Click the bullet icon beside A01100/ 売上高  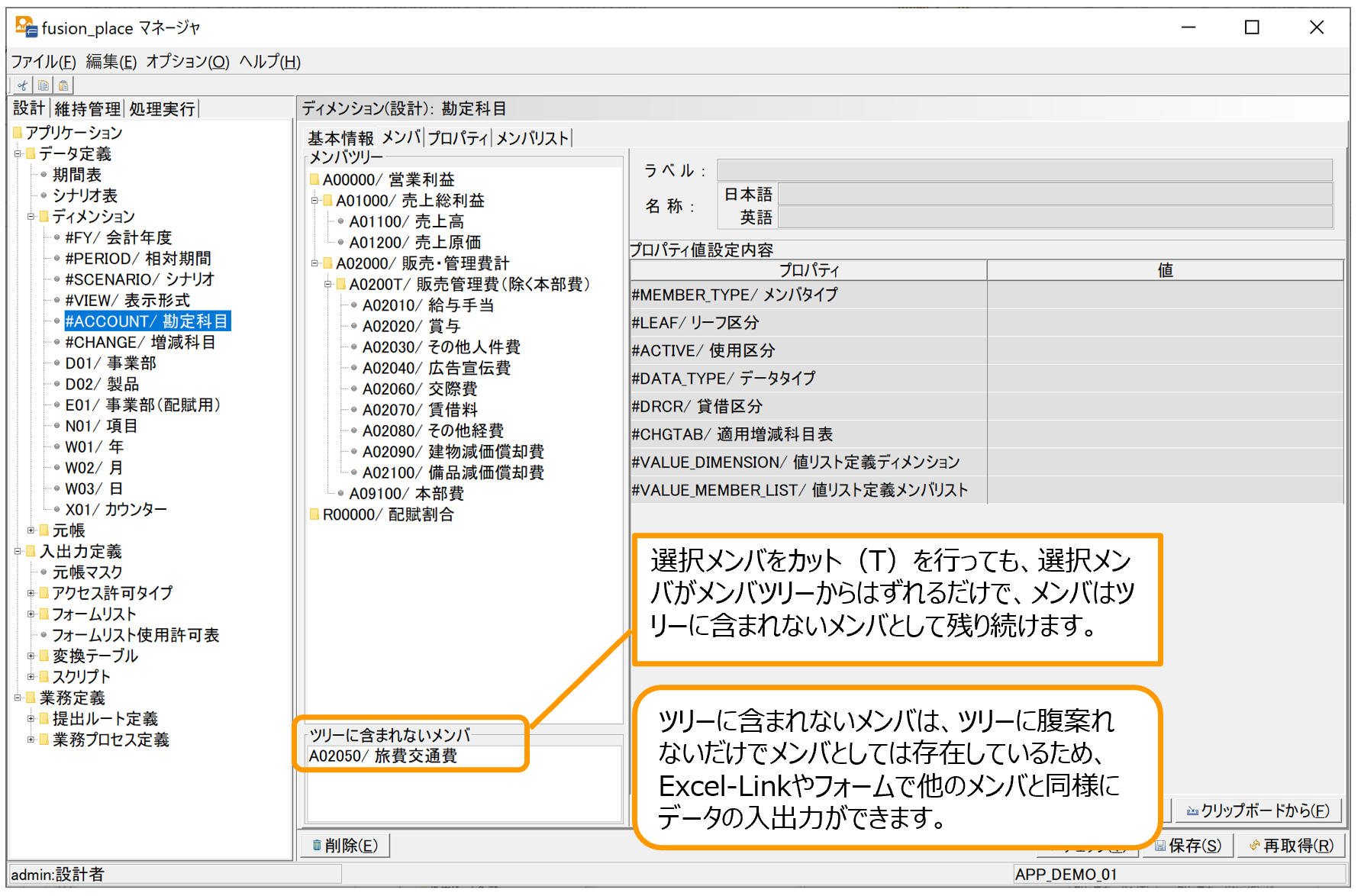(x=340, y=221)
